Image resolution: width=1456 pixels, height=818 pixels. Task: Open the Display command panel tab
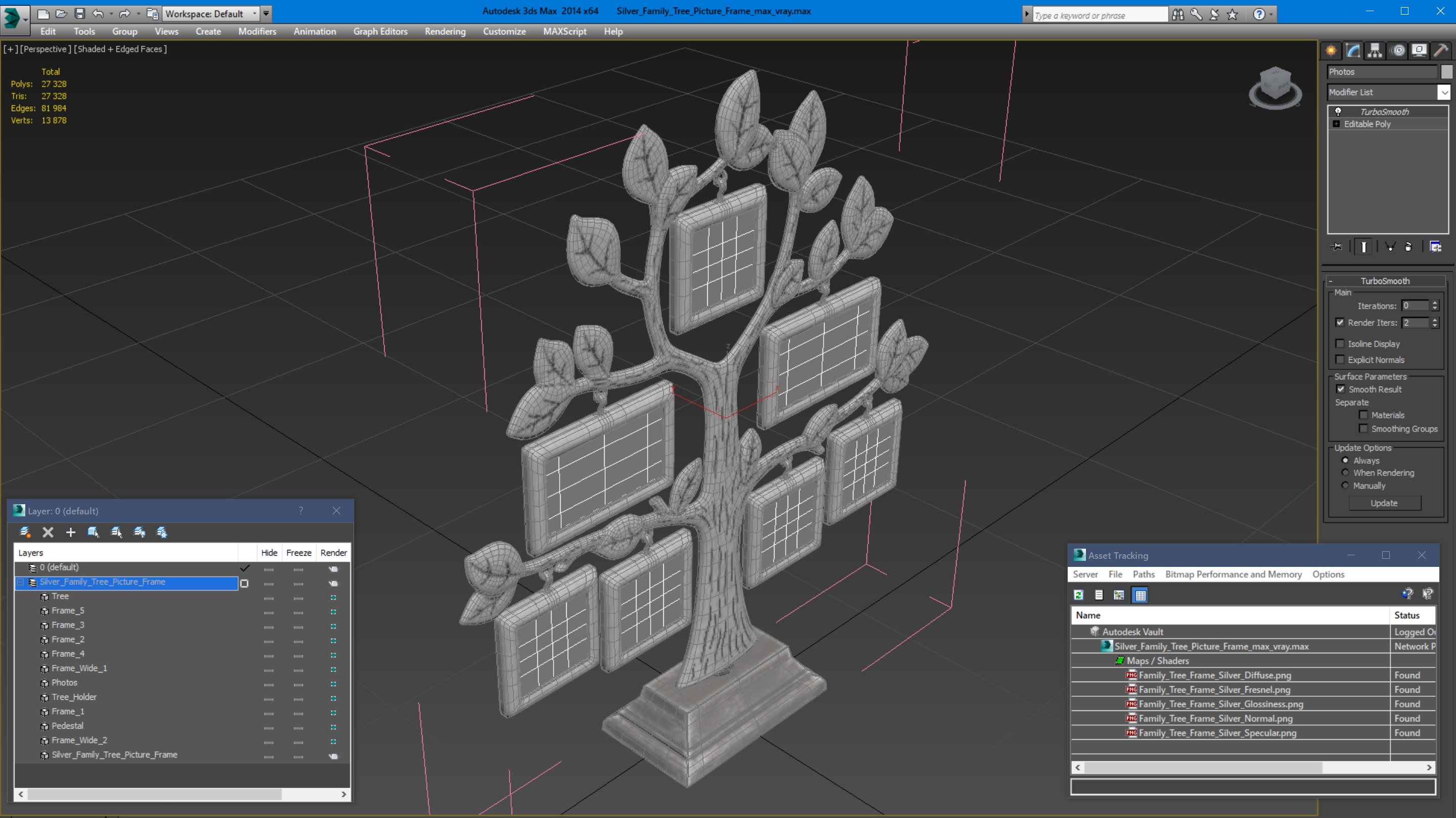click(x=1419, y=51)
